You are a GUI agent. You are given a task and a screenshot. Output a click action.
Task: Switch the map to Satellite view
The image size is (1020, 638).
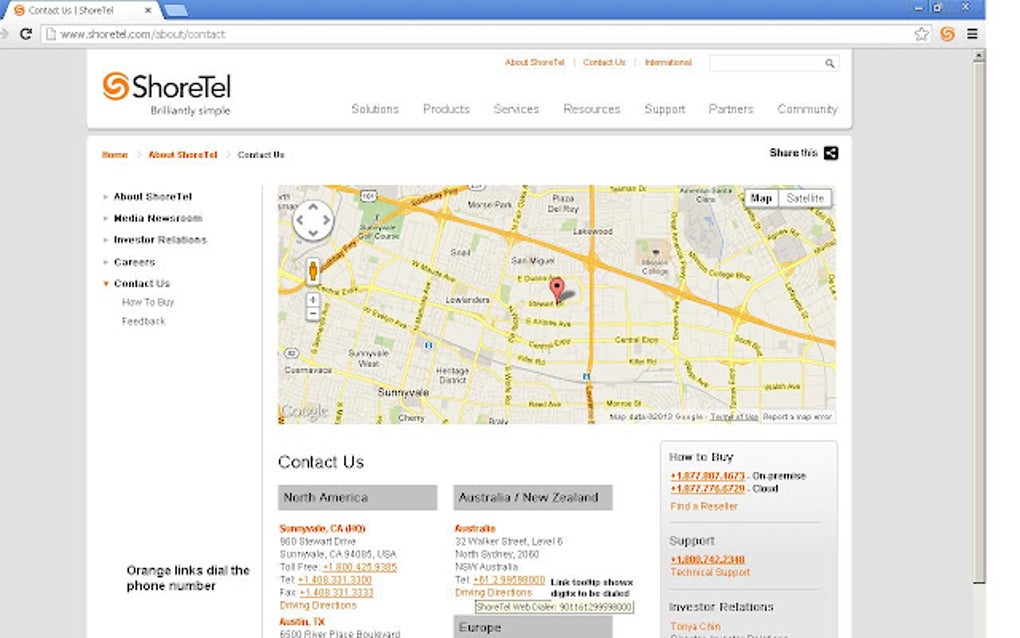806,198
